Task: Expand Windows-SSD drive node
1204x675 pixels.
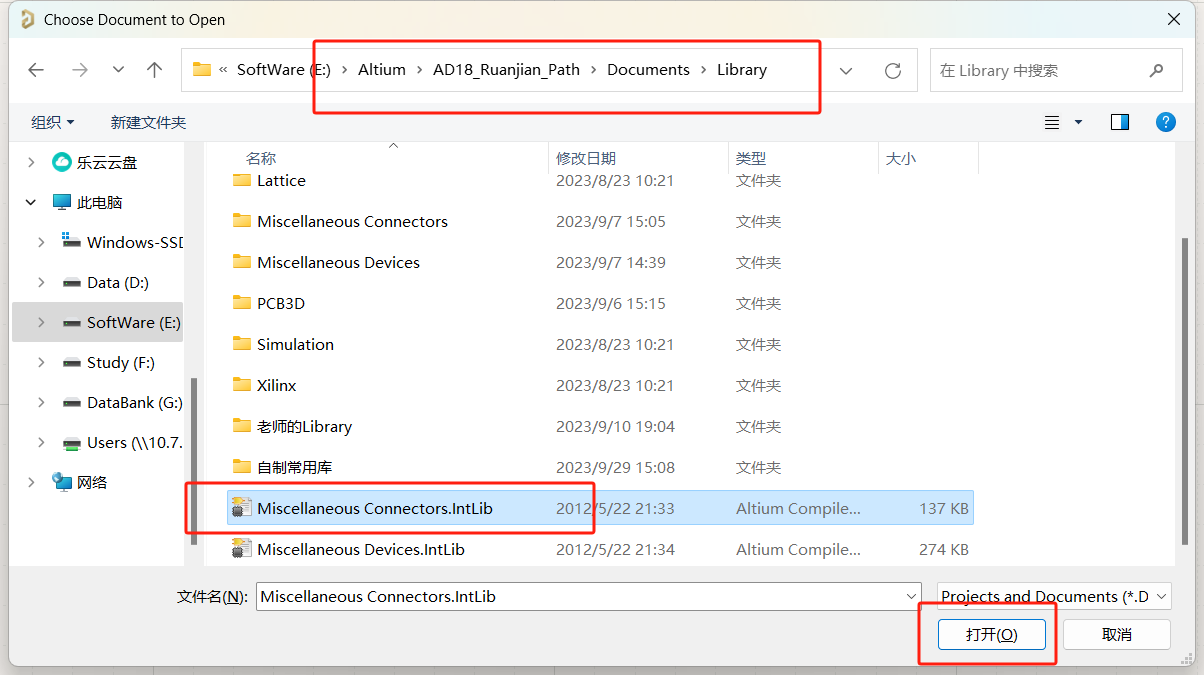Action: click(x=41, y=242)
